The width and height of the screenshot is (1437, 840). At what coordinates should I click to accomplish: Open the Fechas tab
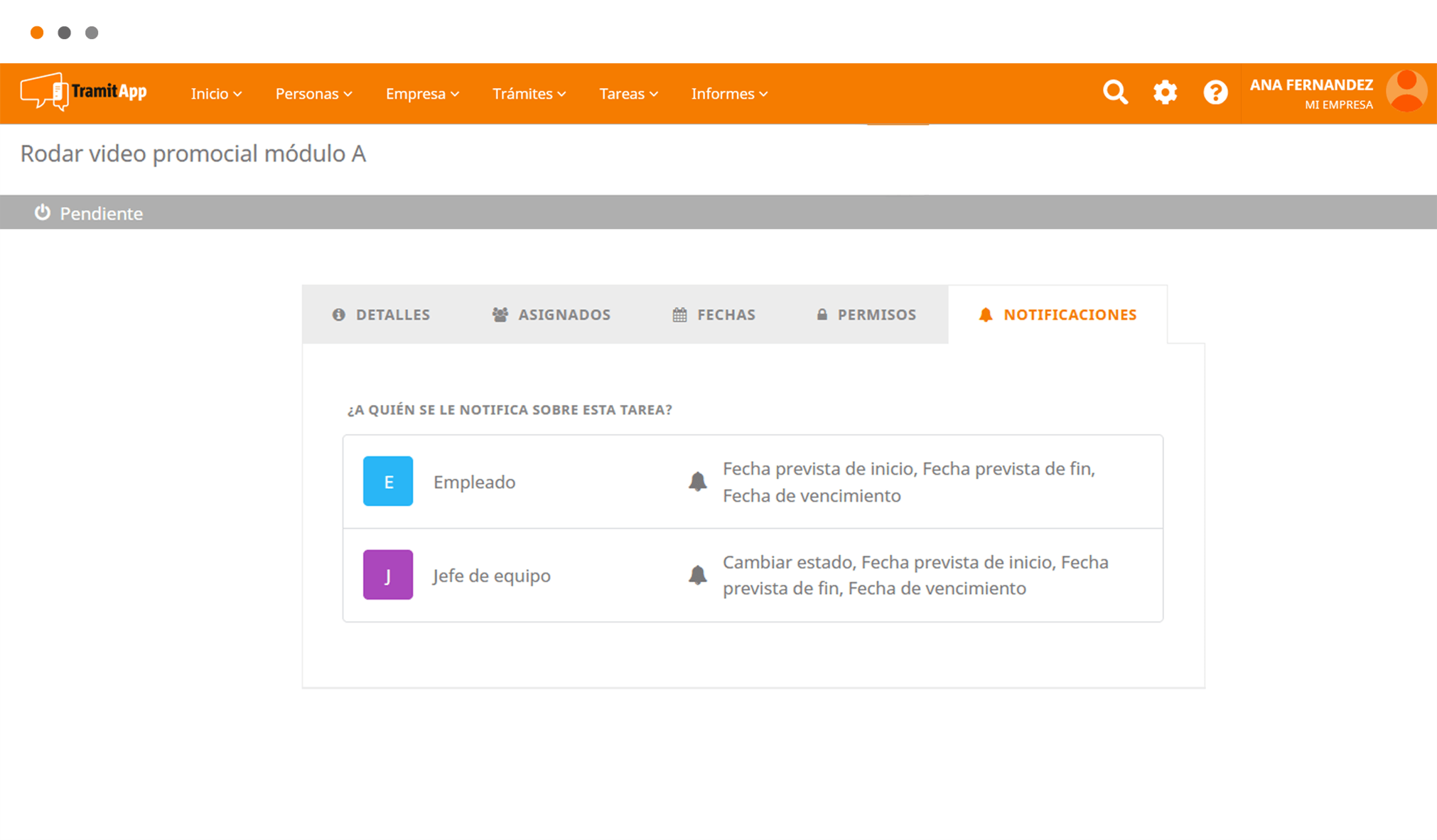coord(714,314)
